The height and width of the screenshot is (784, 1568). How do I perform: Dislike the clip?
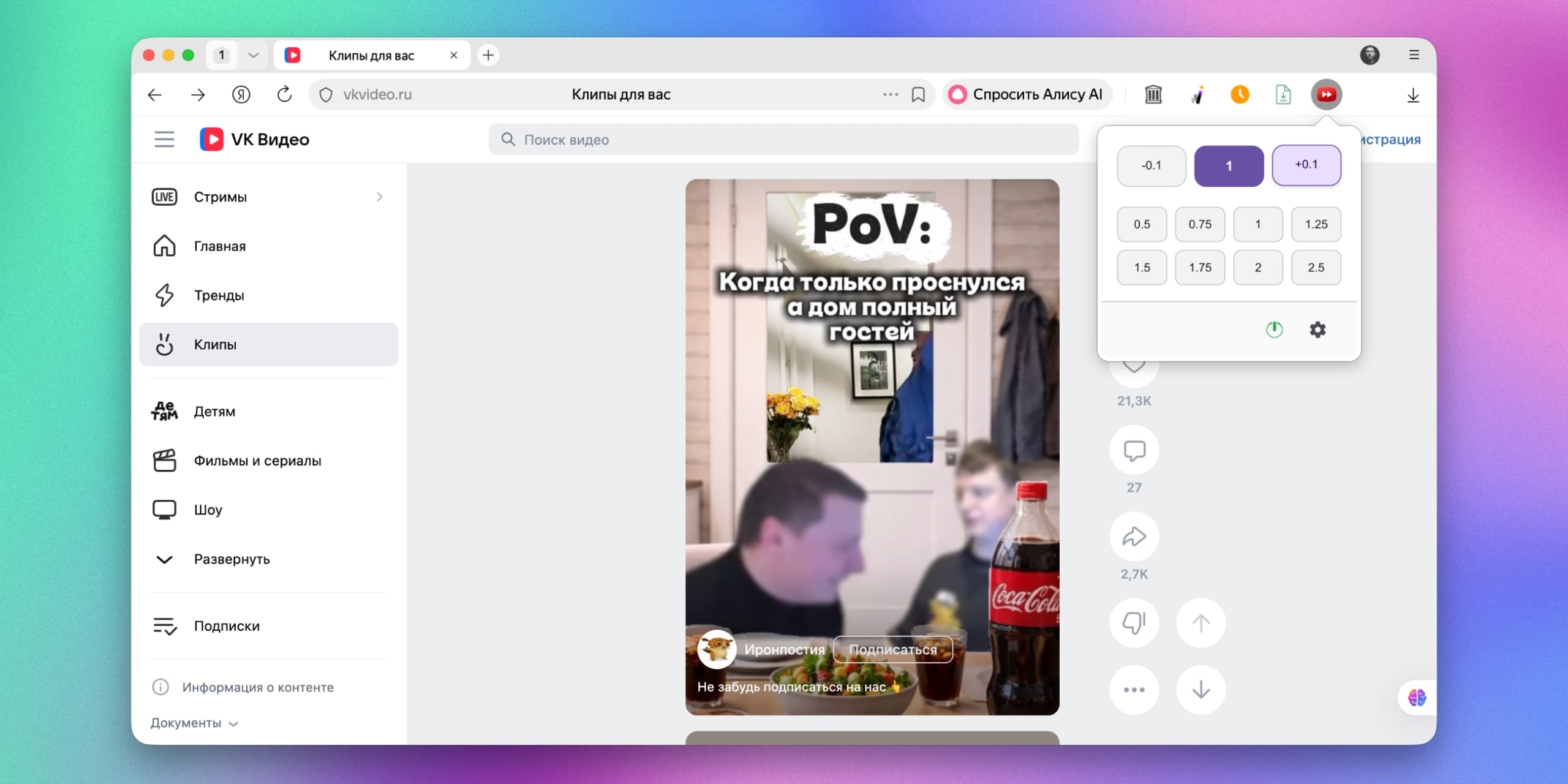1134,623
